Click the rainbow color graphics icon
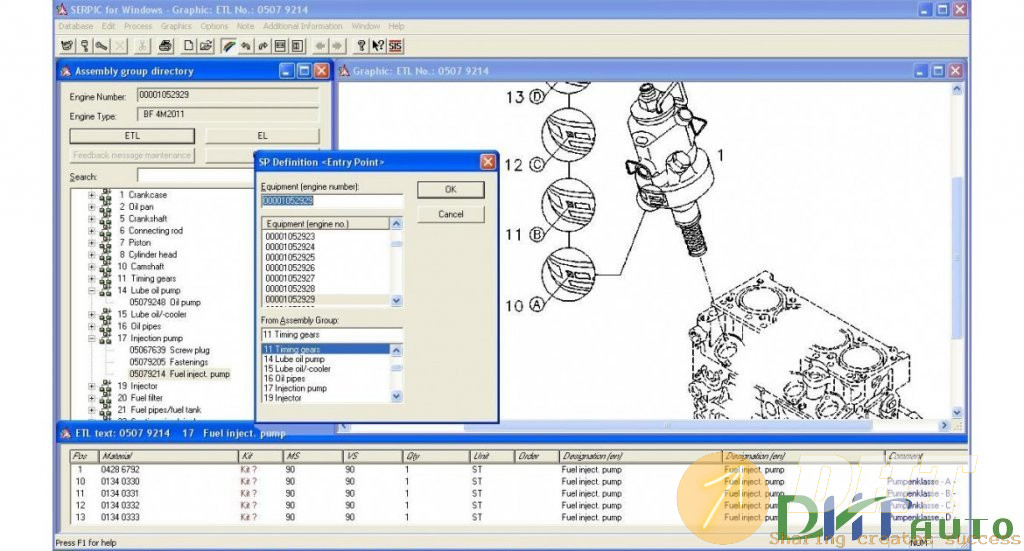1024x551 pixels. [x=229, y=46]
